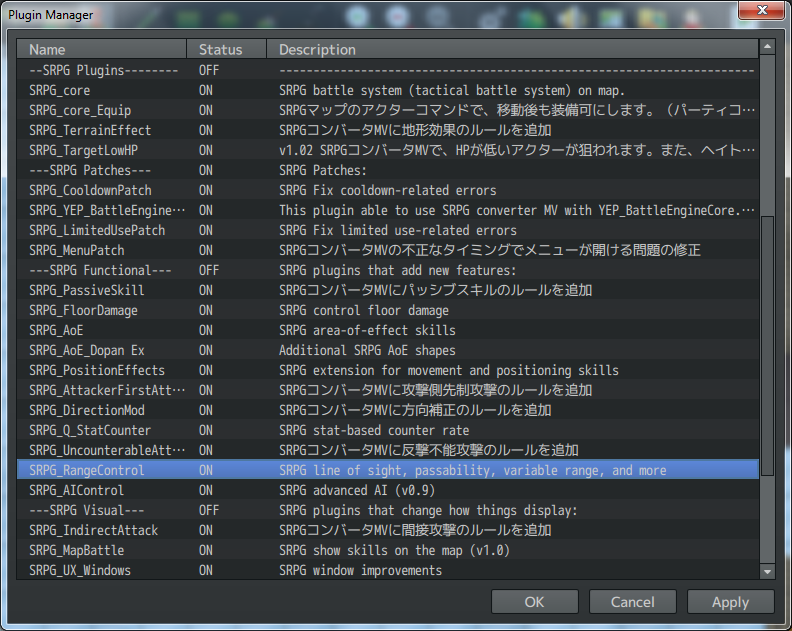Click OFF status of --SRPG Plugins-- row
This screenshot has height=631, width=792.
[x=209, y=70]
